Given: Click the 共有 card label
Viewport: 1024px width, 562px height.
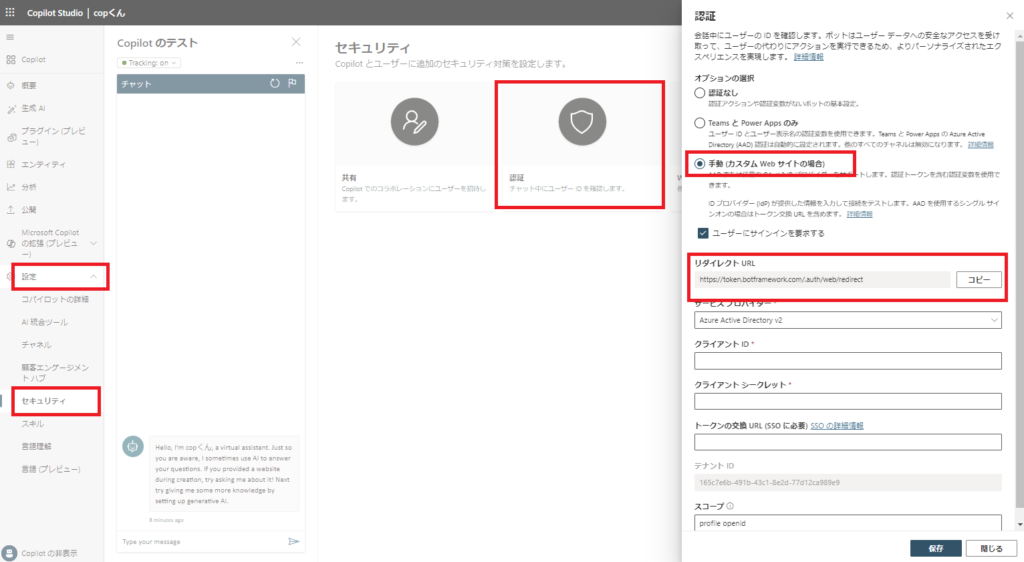Looking at the screenshot, I should [349, 178].
